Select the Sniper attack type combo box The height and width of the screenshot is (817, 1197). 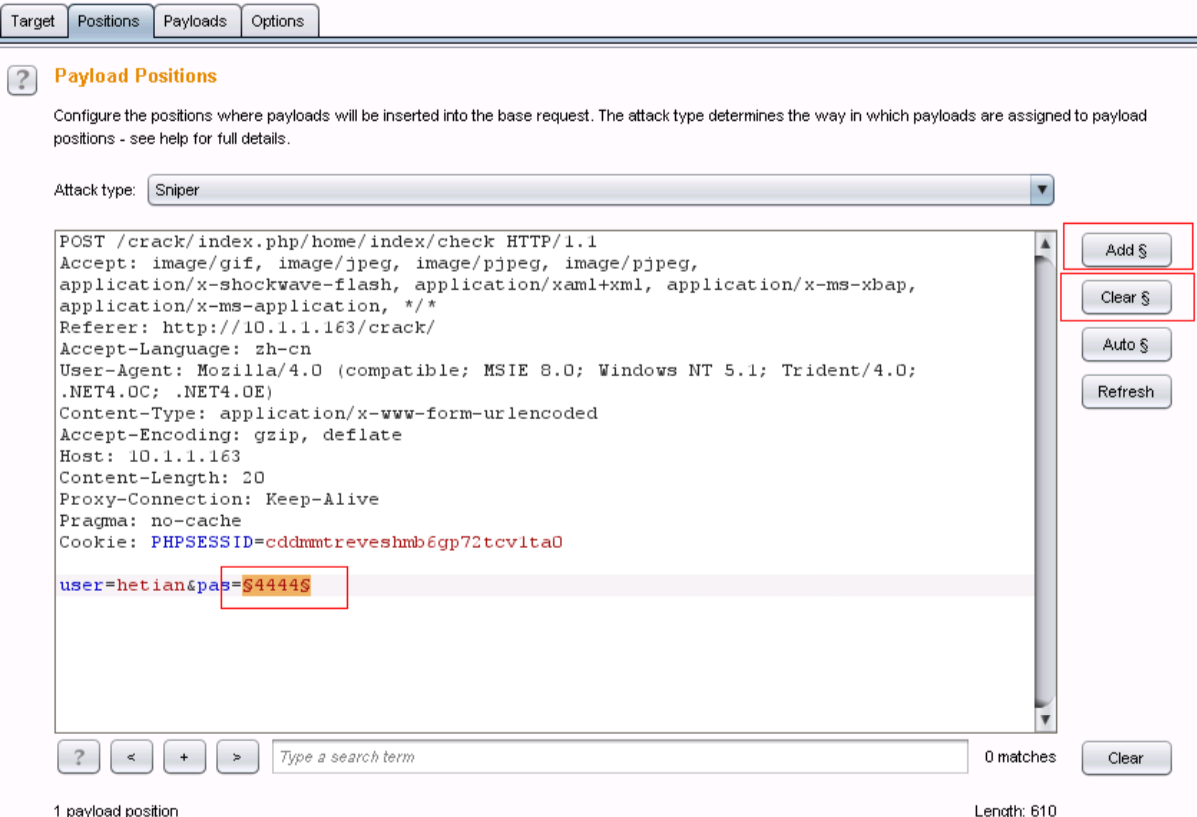pos(600,190)
